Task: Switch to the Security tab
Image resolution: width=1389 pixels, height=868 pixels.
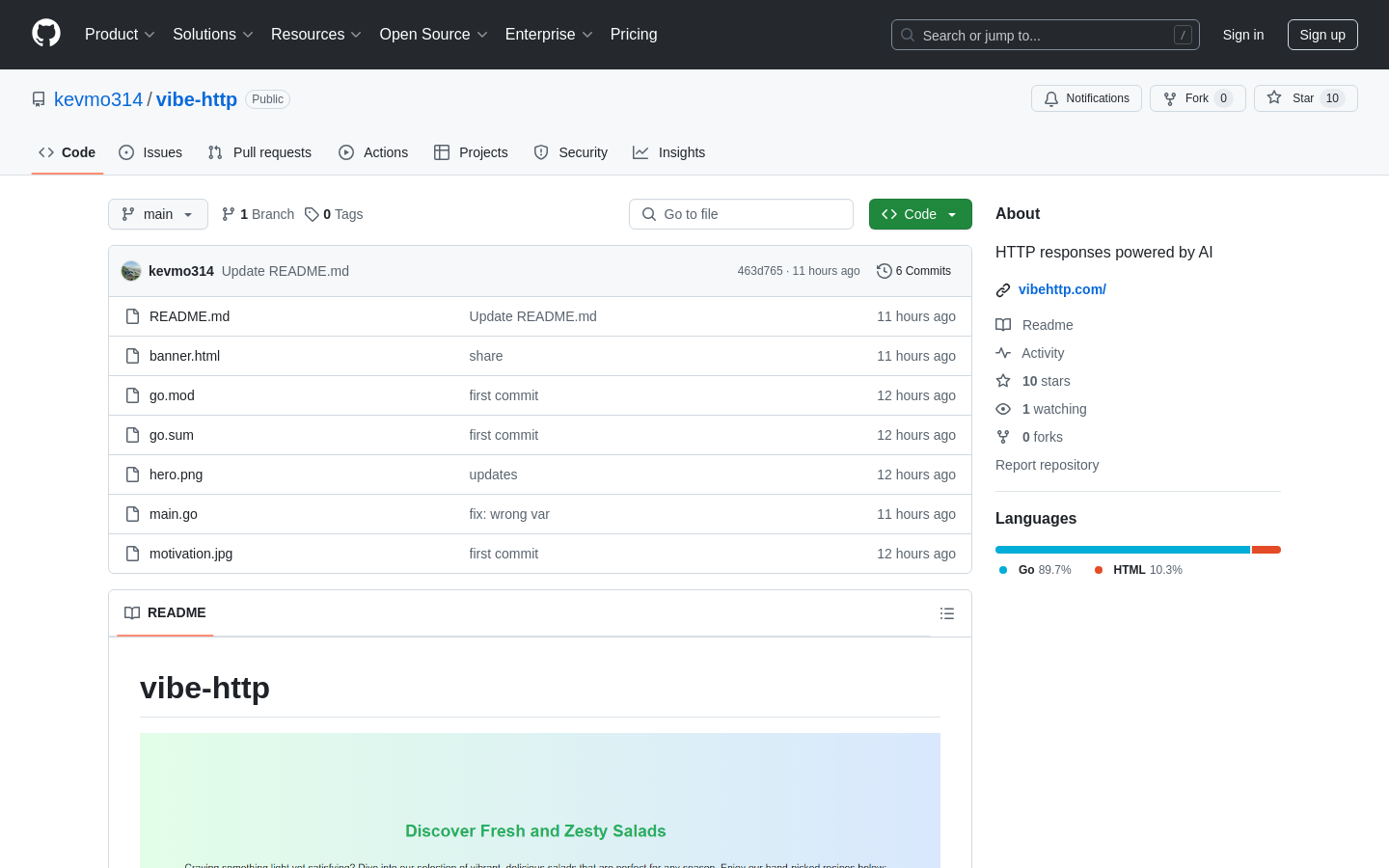Action: 571,152
